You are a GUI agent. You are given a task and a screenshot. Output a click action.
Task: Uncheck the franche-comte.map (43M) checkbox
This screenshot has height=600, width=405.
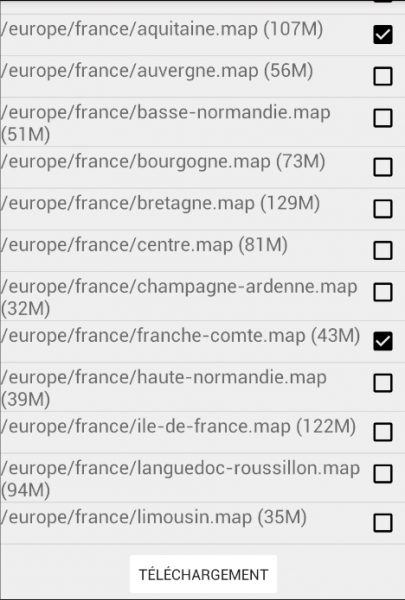click(383, 341)
